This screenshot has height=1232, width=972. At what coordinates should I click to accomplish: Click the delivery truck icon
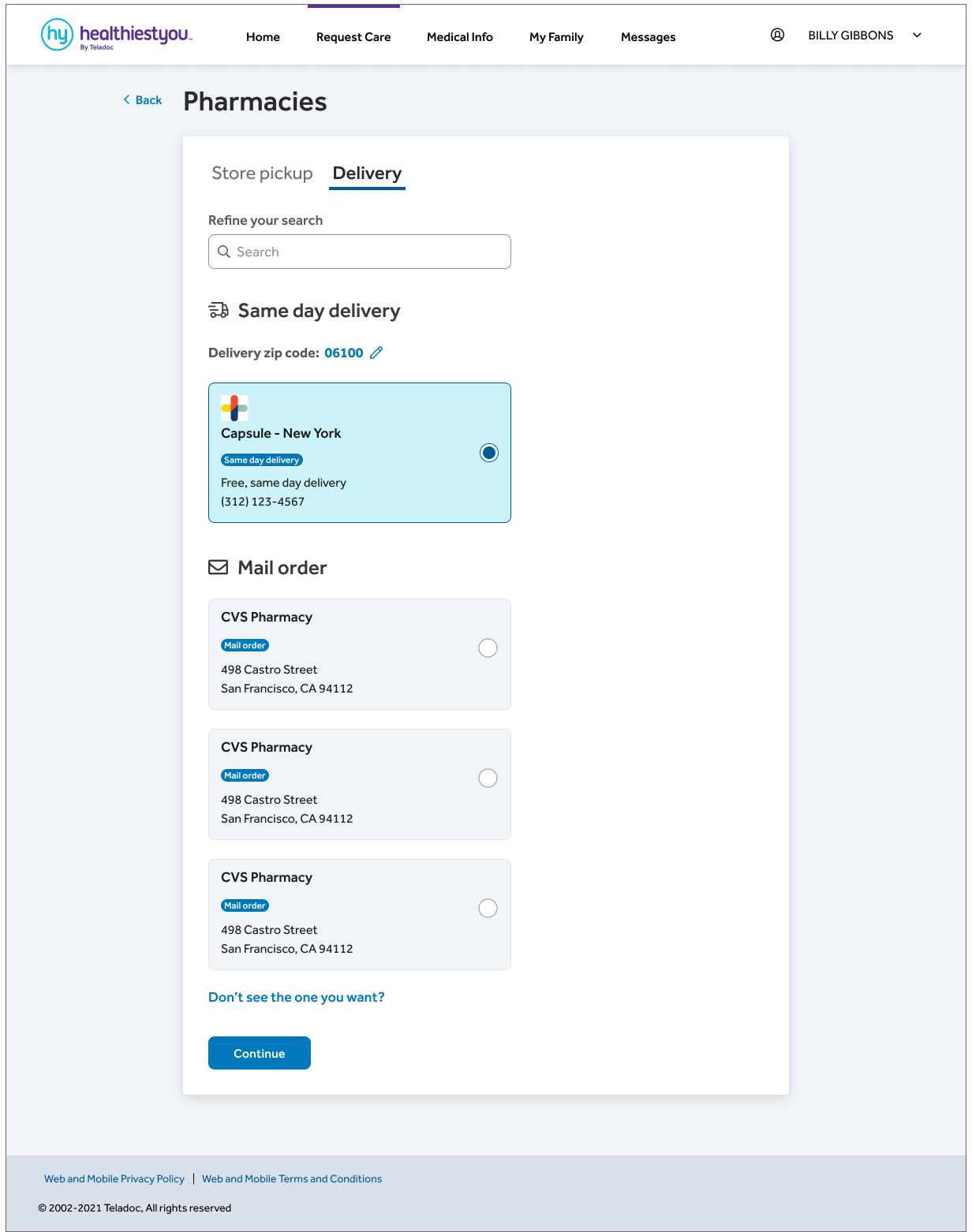(218, 310)
